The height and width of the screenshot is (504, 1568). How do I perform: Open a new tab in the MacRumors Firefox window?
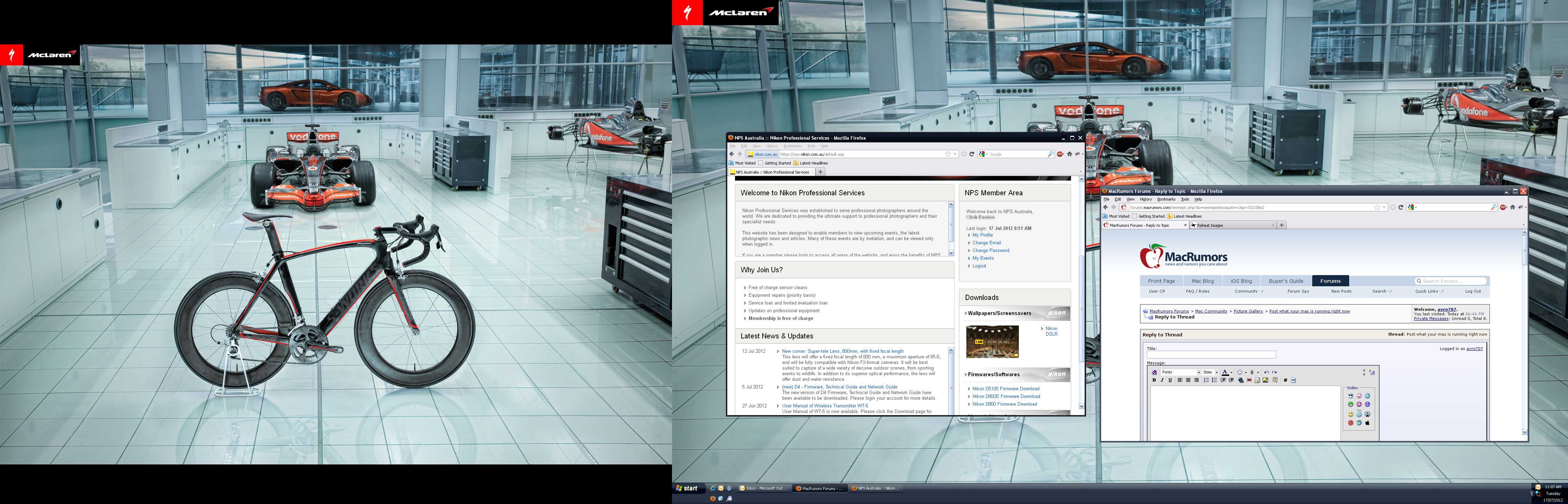click(x=1281, y=225)
